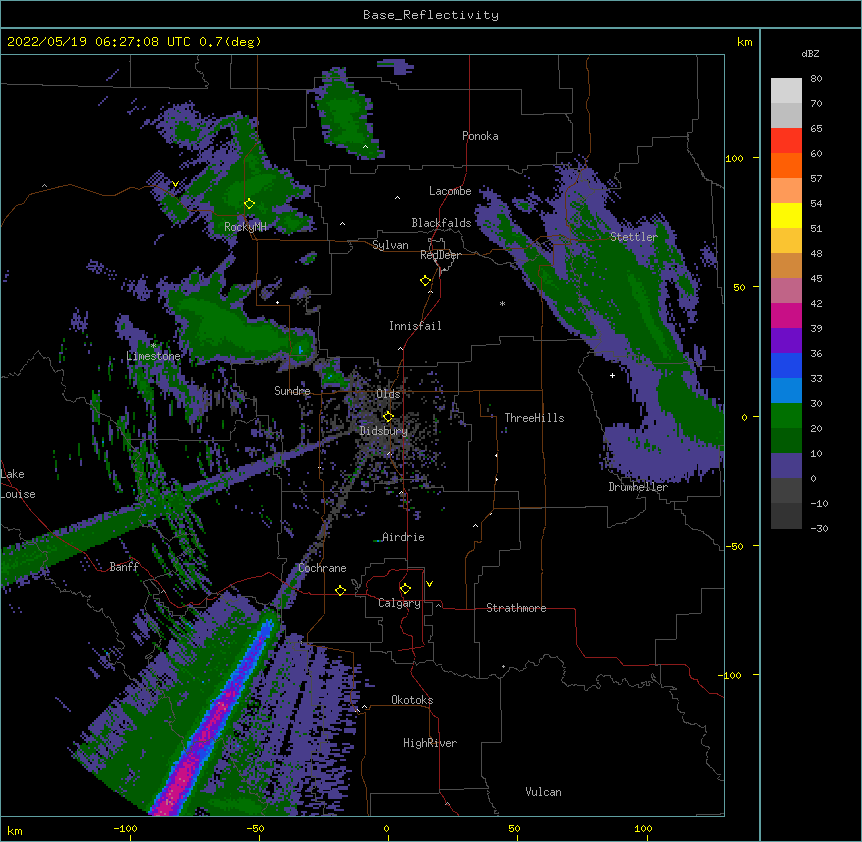Viewport: 862px width, 842px height.
Task: Click the ThreeHills city label
Action: click(534, 418)
